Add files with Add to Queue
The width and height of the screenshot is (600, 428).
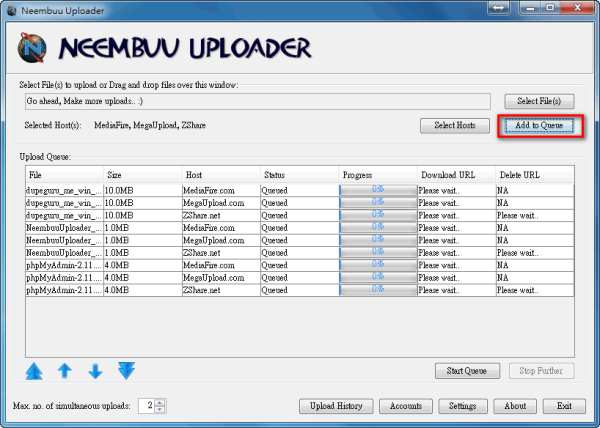(x=539, y=125)
